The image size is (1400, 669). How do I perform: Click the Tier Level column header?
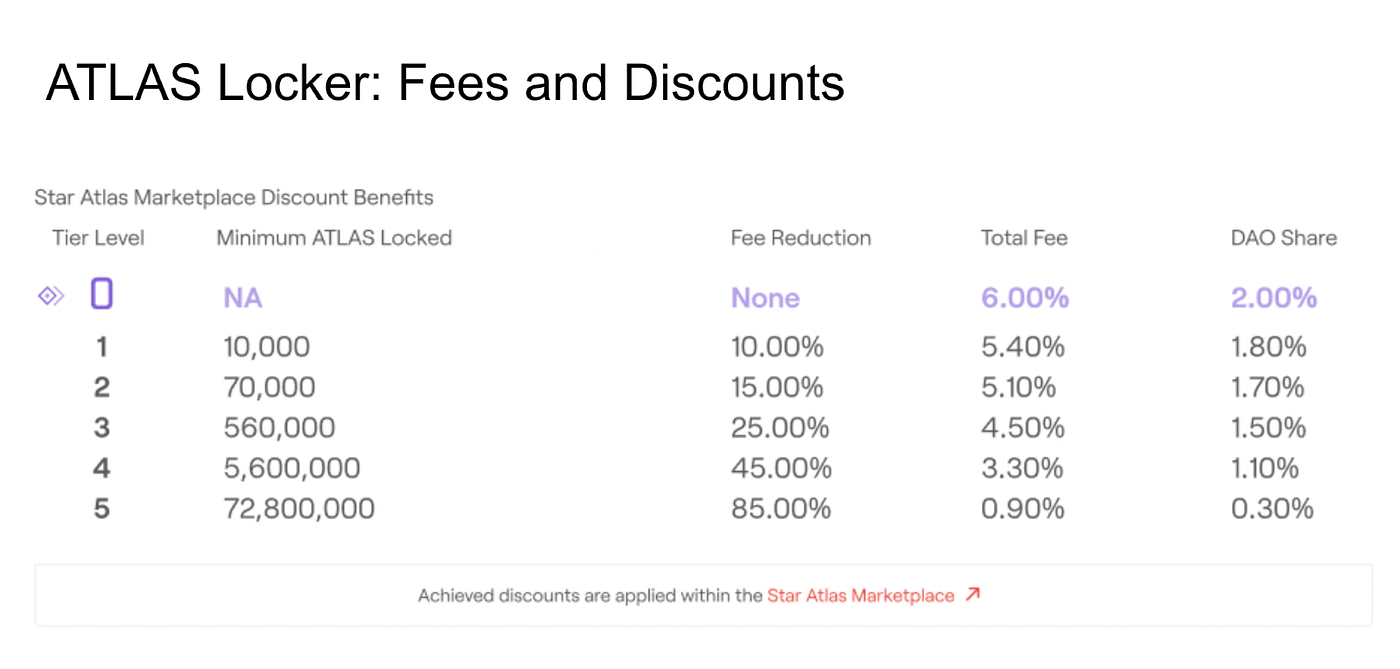pos(98,238)
